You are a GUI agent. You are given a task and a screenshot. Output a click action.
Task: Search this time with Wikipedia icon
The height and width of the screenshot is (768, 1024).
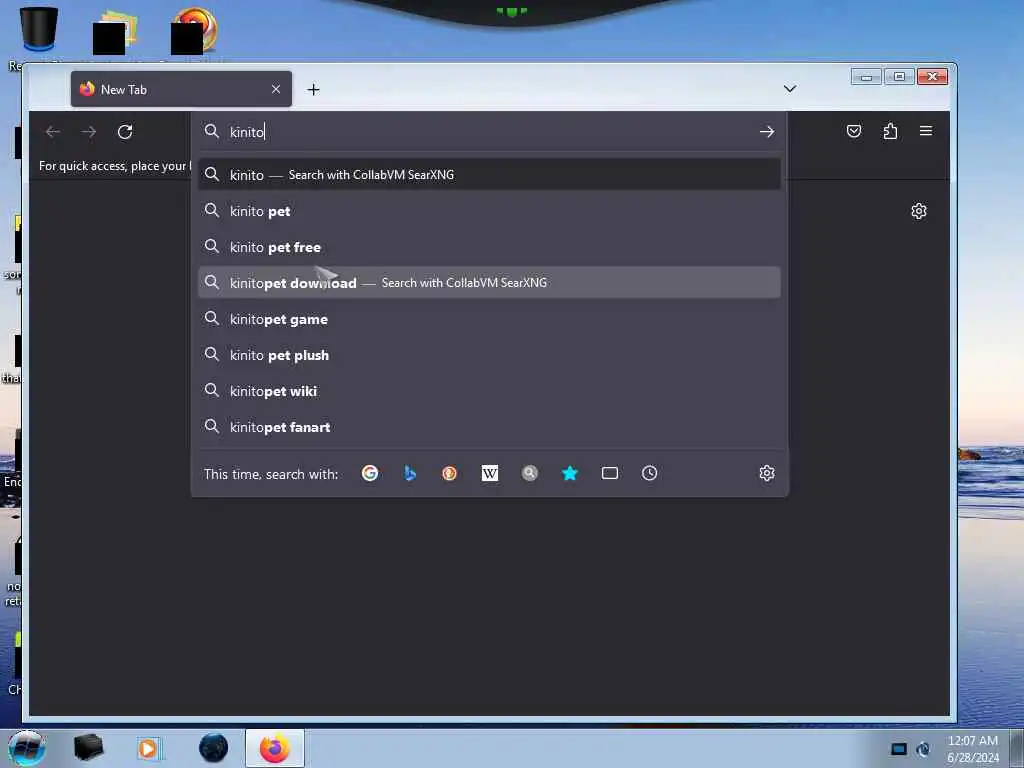pyautogui.click(x=489, y=473)
